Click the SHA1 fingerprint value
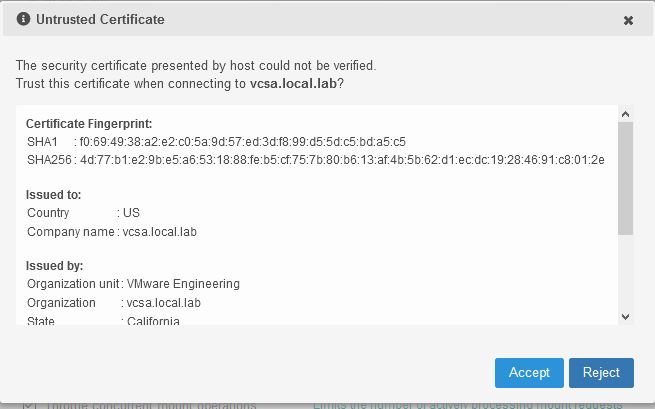This screenshot has width=655, height=409. pos(243,142)
